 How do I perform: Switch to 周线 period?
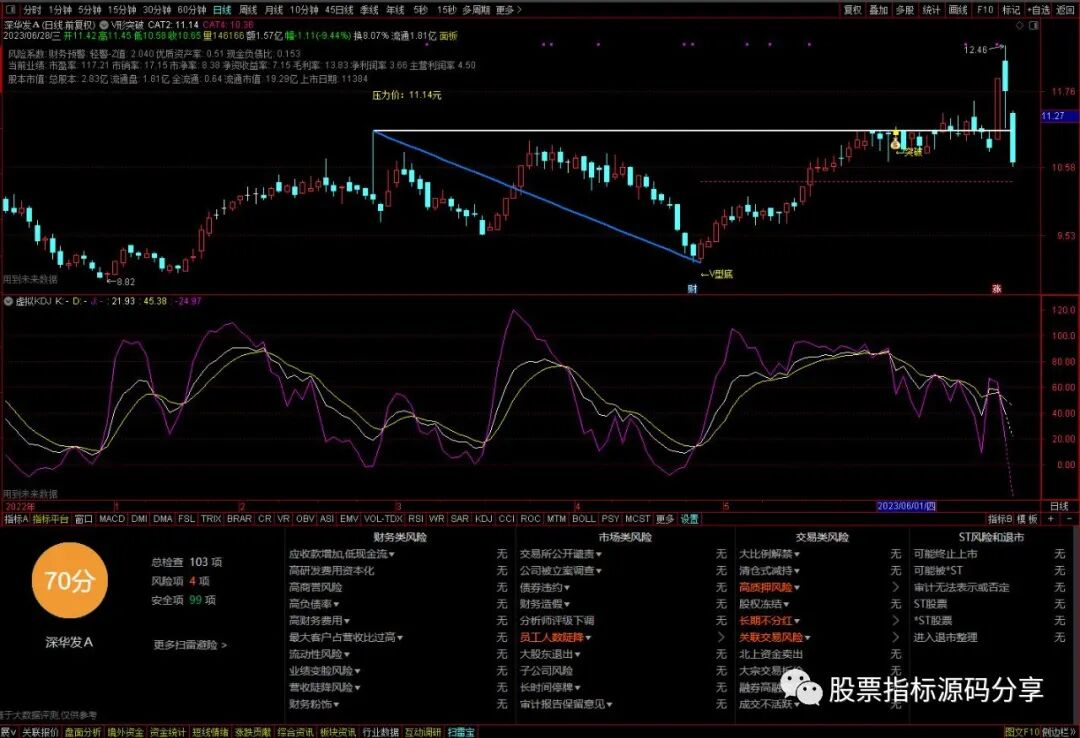(248, 10)
